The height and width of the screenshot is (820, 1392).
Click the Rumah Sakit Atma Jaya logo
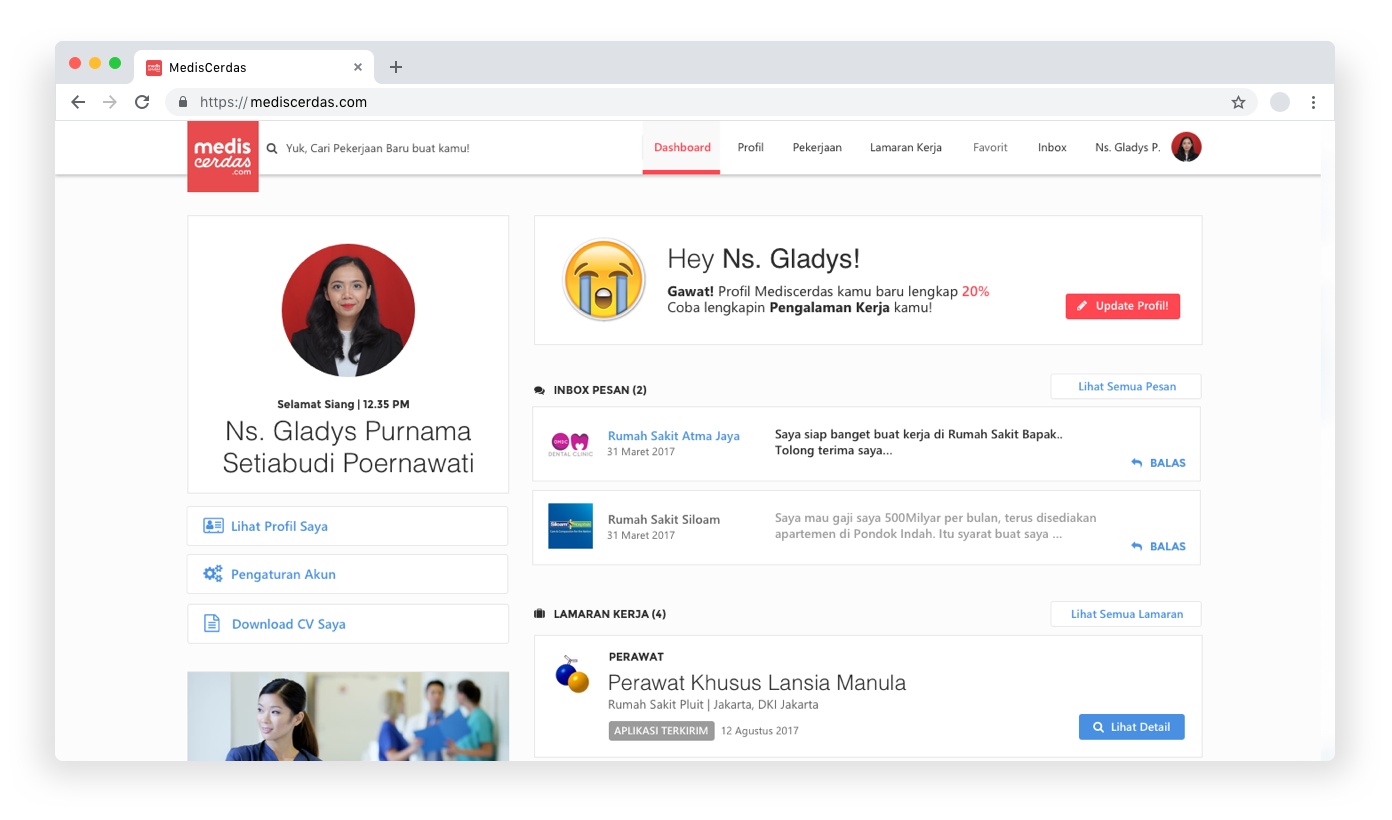(570, 443)
